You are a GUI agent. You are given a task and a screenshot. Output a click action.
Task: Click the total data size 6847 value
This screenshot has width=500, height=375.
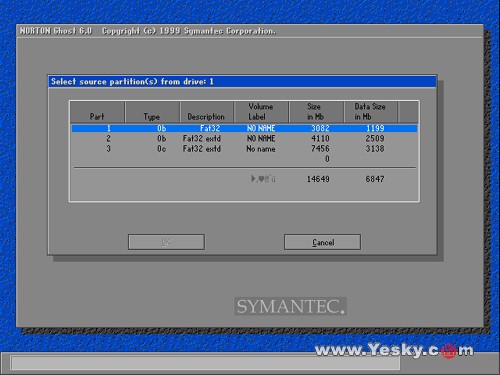375,179
